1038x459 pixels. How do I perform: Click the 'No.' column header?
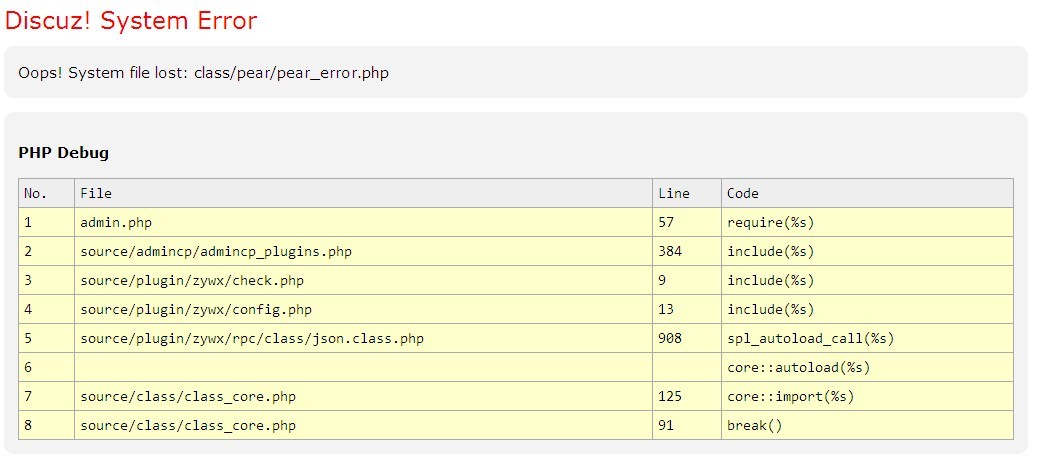(x=46, y=193)
